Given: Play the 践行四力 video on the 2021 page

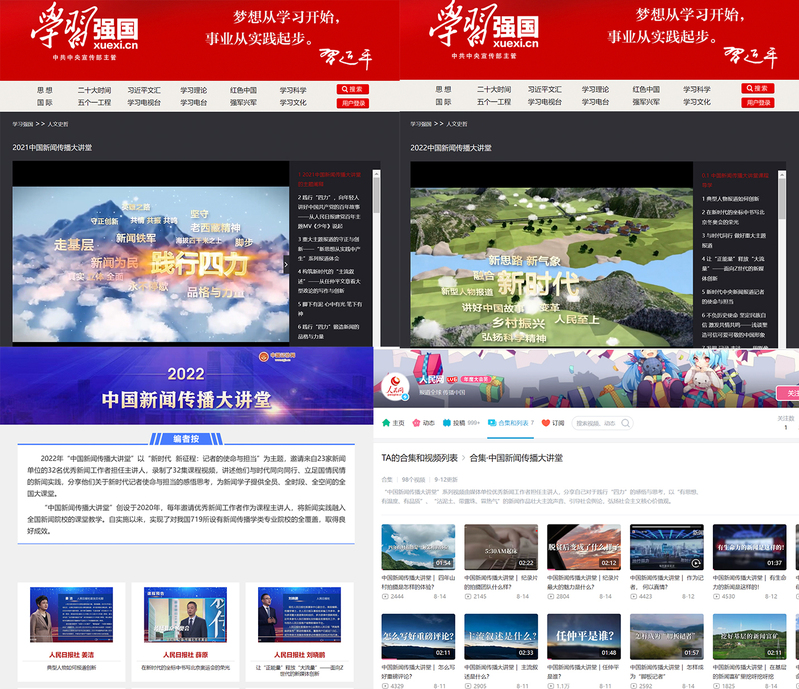Looking at the screenshot, I should [151, 264].
